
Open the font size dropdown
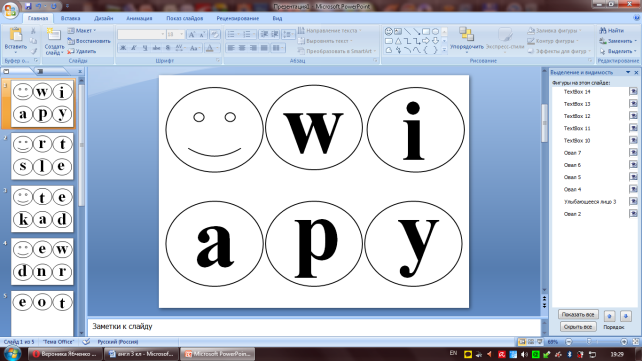(181, 34)
